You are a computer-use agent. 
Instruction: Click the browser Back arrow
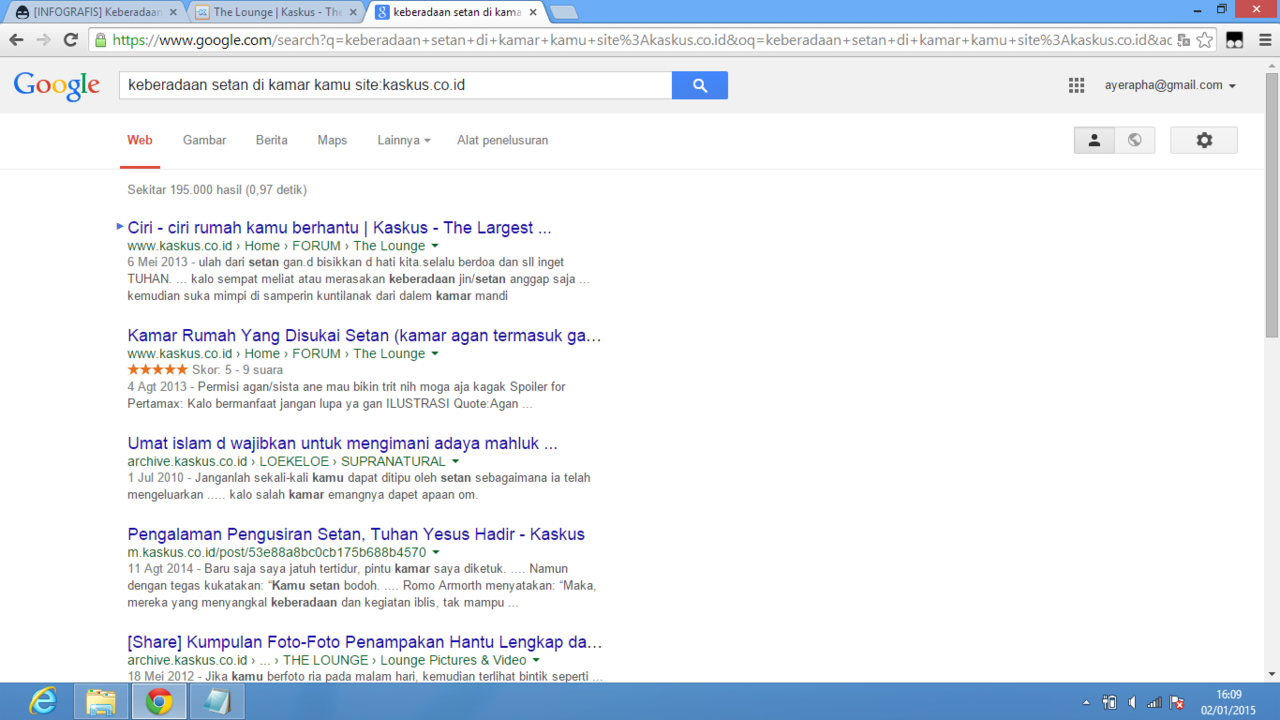point(16,40)
